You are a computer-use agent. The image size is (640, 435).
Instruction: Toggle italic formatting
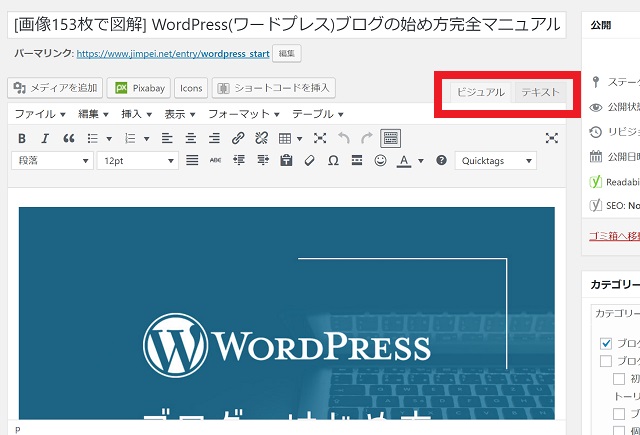[45, 138]
